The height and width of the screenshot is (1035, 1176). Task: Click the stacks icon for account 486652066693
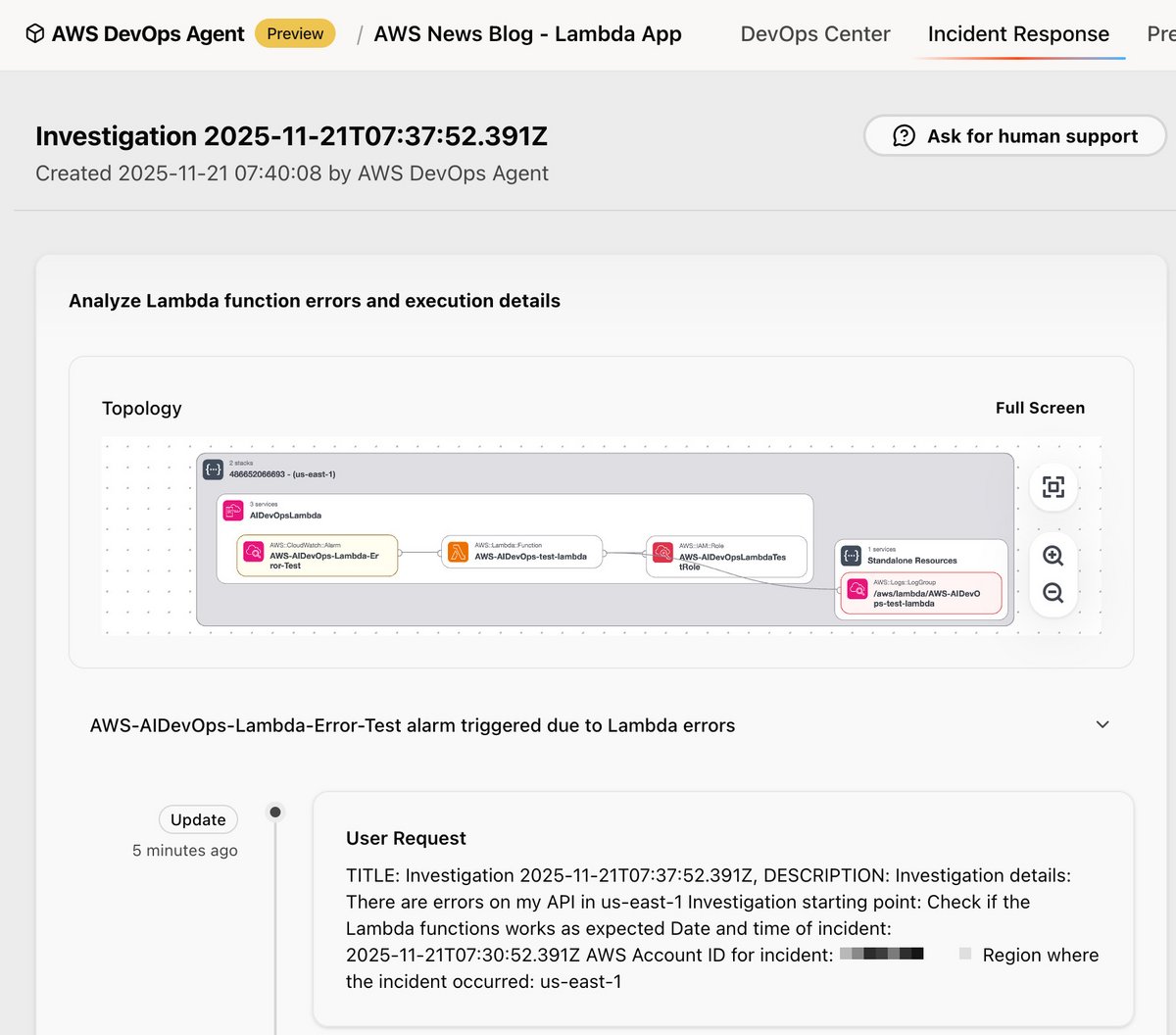[212, 468]
